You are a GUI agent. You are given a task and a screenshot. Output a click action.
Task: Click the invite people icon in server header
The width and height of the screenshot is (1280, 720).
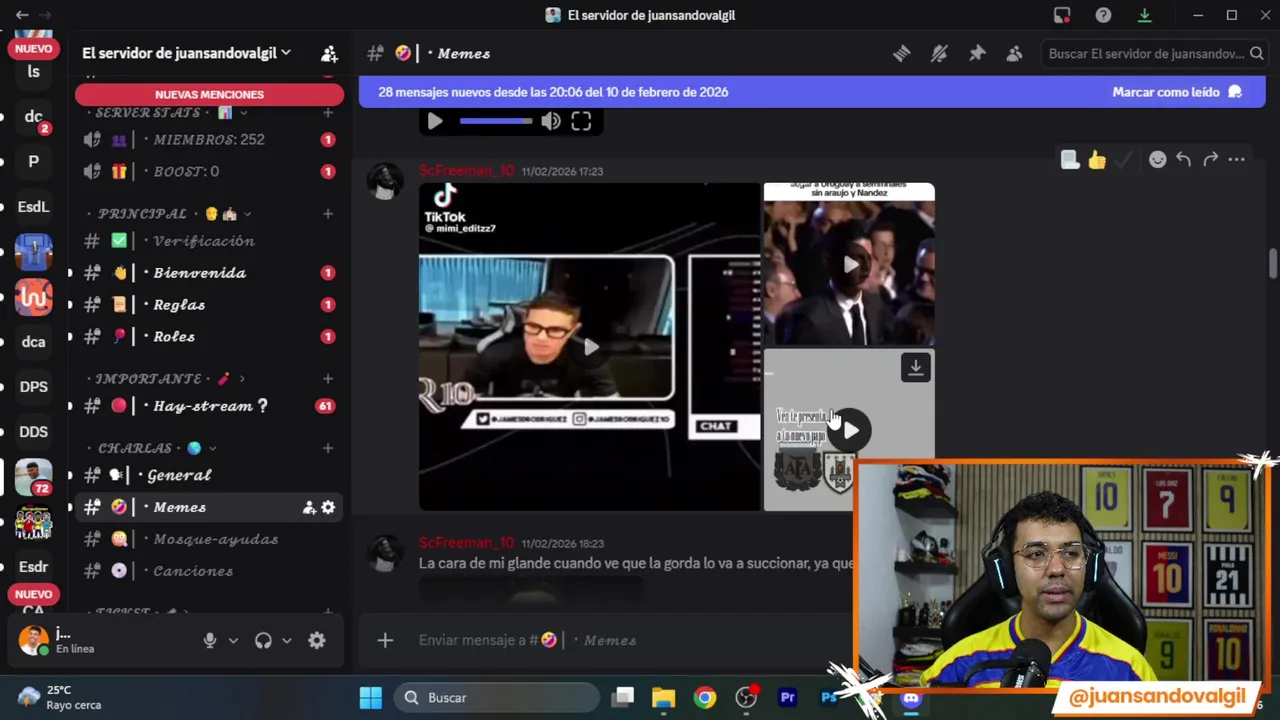(x=329, y=53)
